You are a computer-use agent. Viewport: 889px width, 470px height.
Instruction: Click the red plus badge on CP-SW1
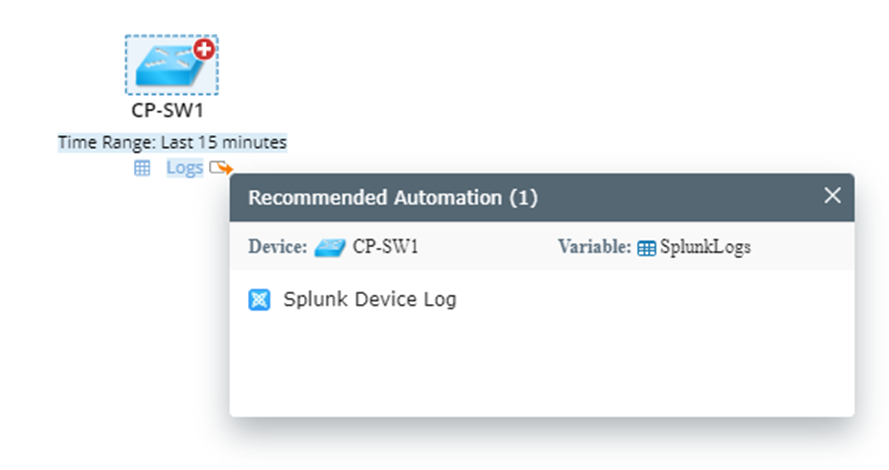pos(204,50)
